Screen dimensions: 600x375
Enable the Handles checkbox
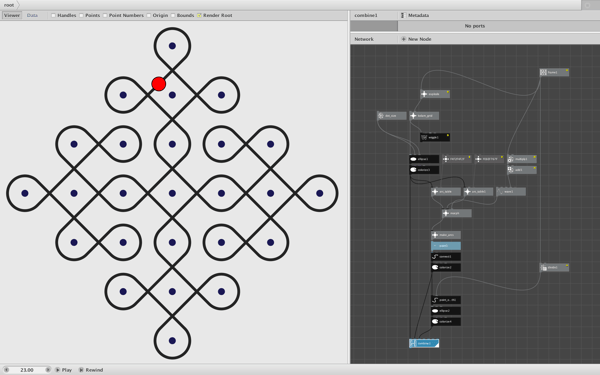pos(53,15)
